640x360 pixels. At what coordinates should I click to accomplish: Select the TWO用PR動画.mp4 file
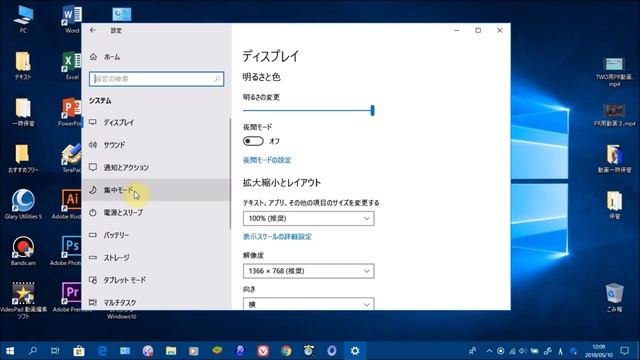point(614,72)
